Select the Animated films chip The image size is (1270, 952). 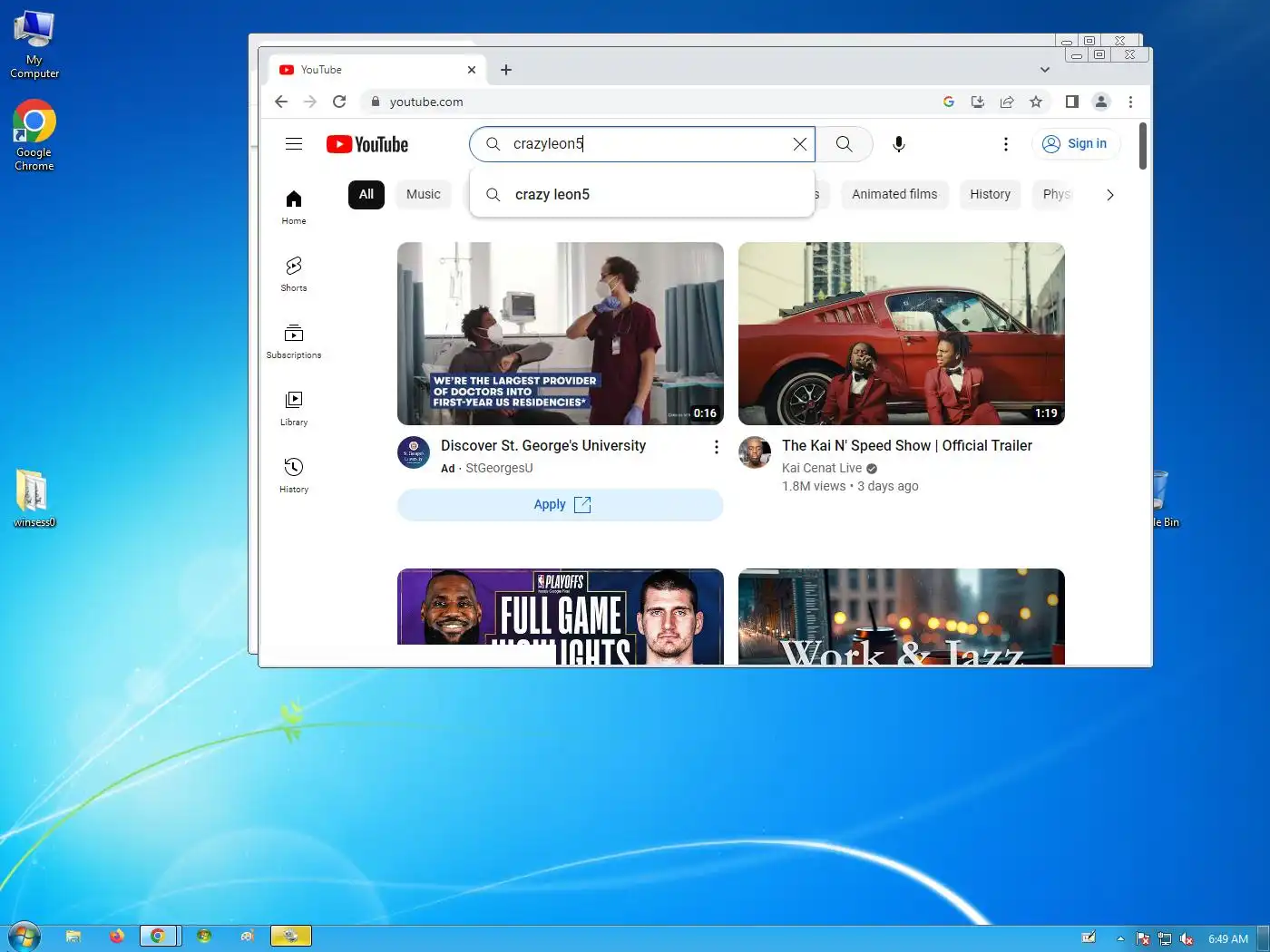tap(894, 194)
